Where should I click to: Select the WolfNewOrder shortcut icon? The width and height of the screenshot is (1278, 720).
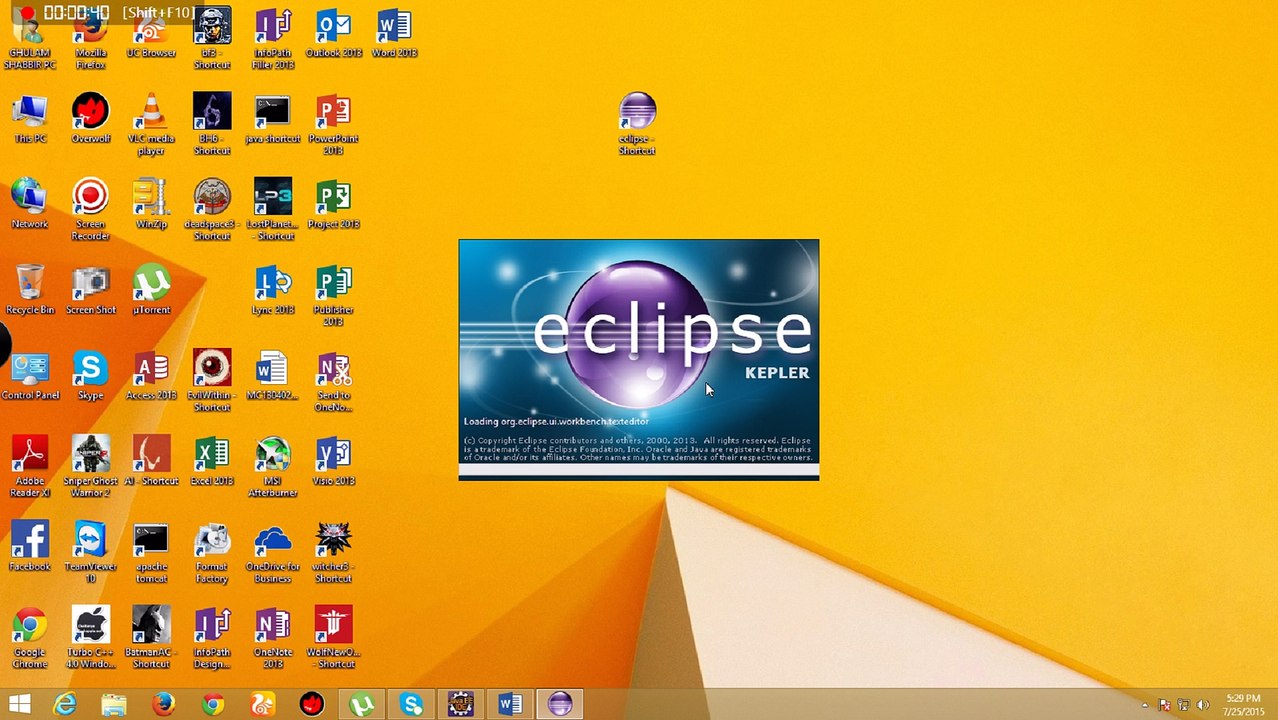[x=333, y=638]
